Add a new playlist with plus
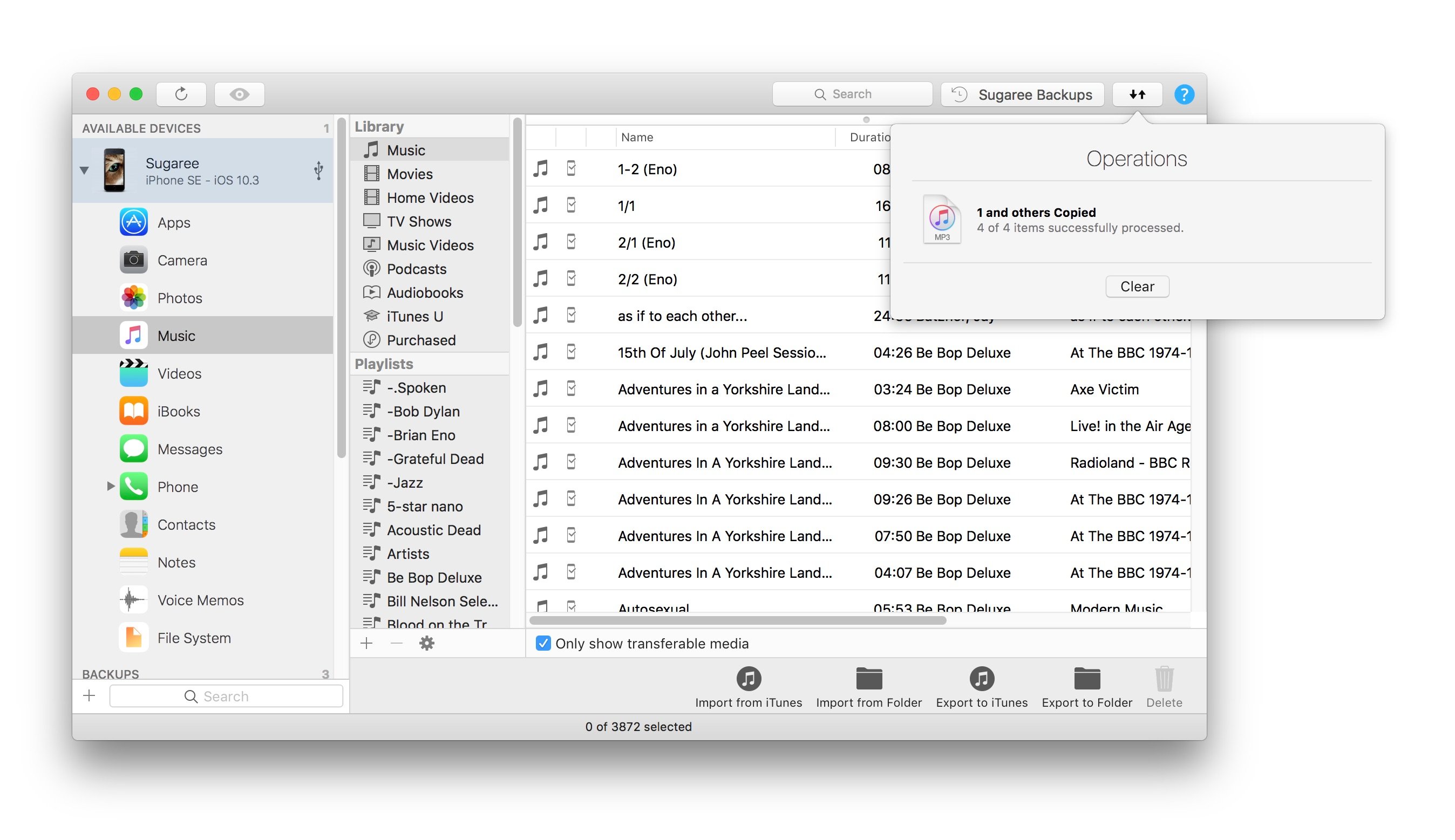Viewport: 1455px width, 840px height. (366, 643)
